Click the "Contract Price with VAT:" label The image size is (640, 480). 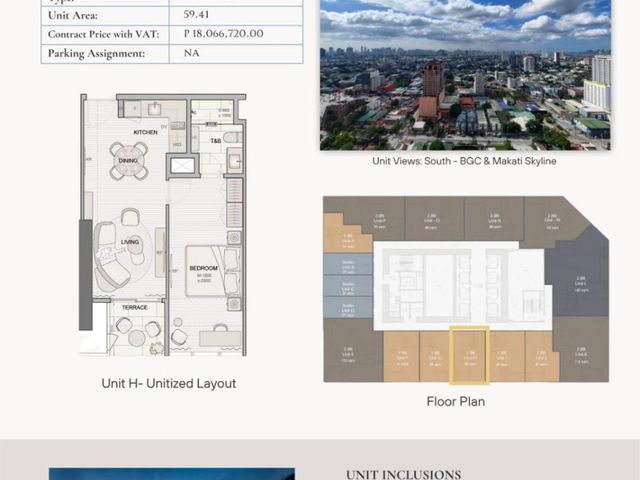103,34
